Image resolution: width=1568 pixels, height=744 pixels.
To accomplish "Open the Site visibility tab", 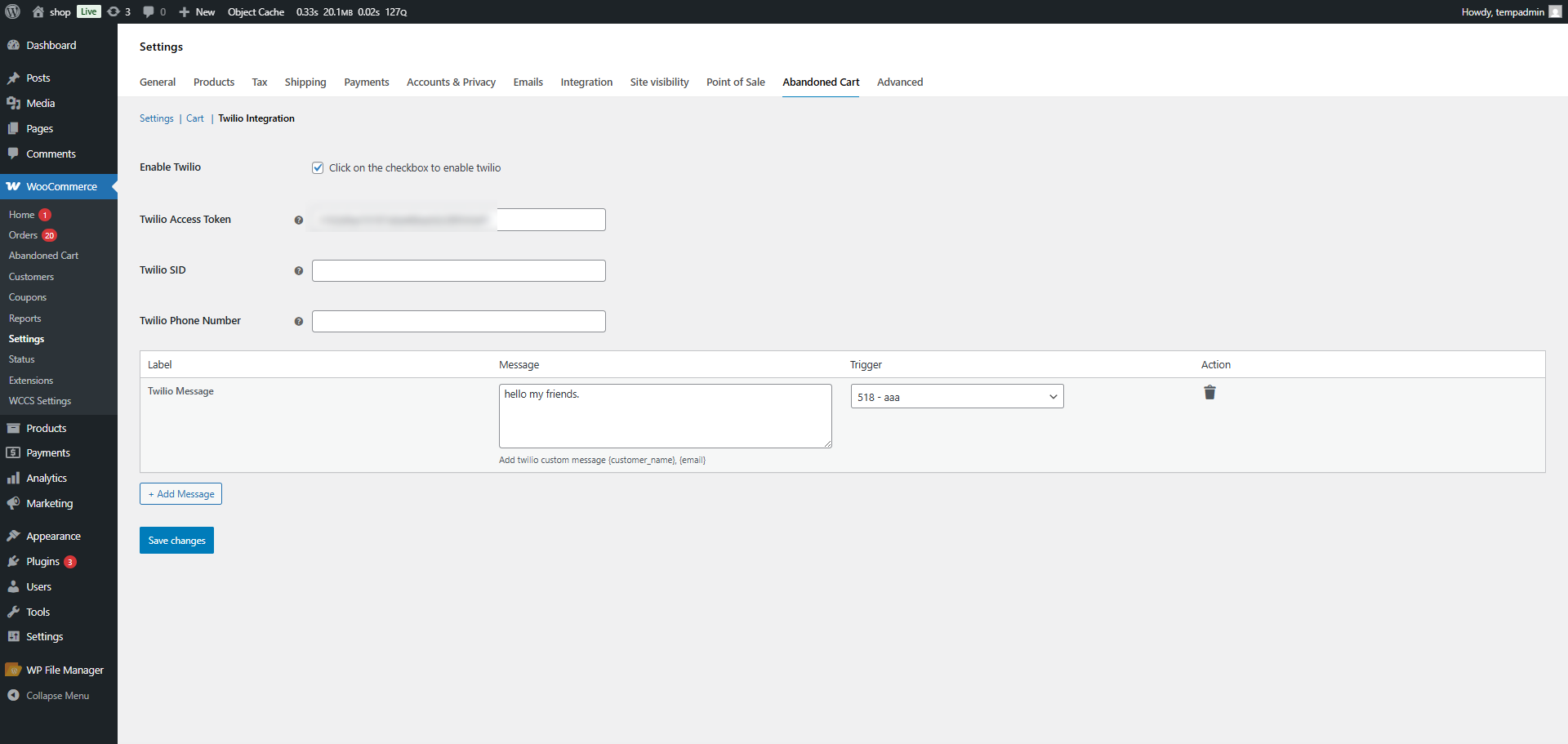I will [x=659, y=82].
